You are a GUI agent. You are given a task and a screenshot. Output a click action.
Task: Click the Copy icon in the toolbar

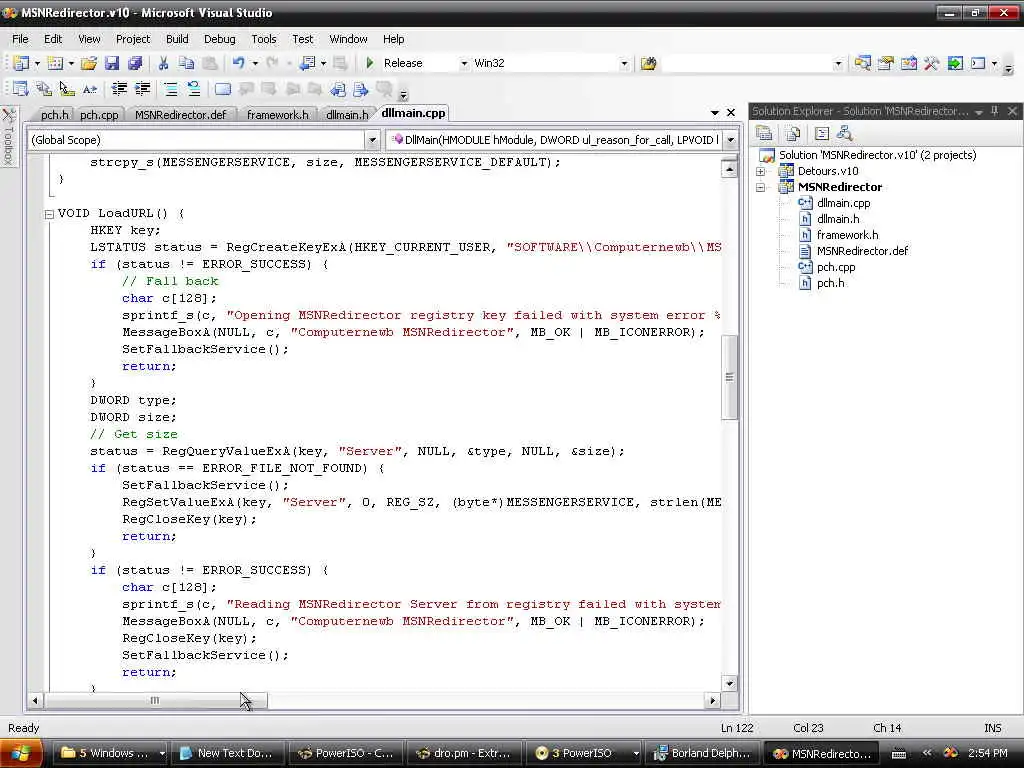click(187, 63)
